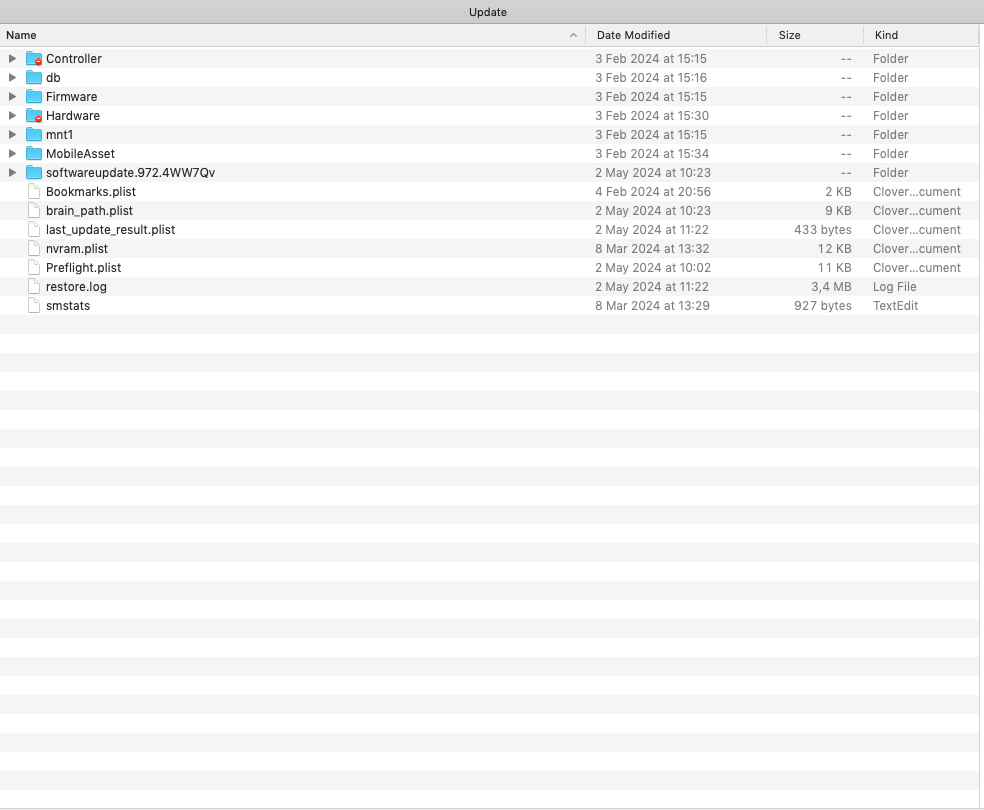Viewport: 984px width, 810px height.
Task: Click the Preflight.plist file icon
Action: pyautogui.click(x=34, y=268)
